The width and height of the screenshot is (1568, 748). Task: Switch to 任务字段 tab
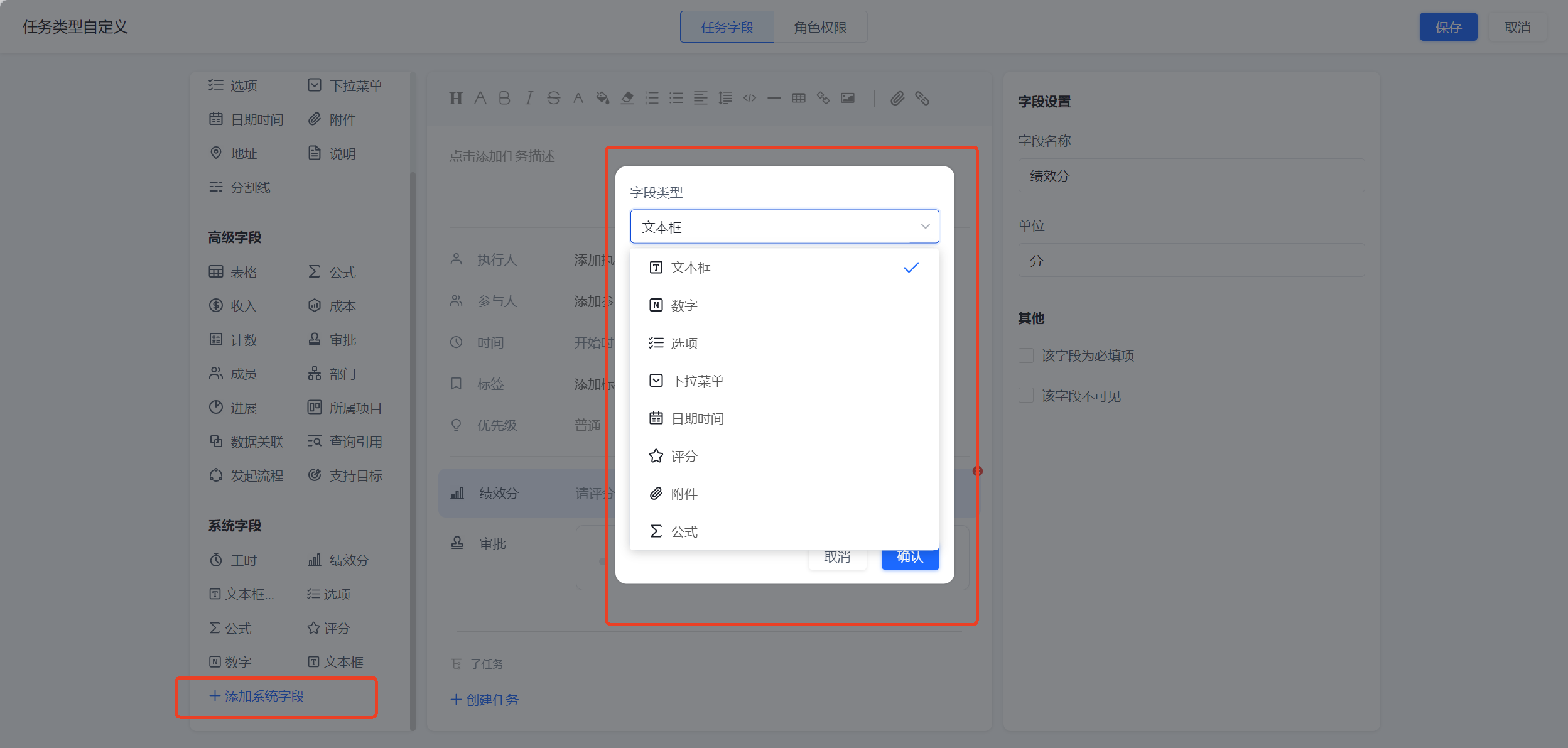(727, 27)
